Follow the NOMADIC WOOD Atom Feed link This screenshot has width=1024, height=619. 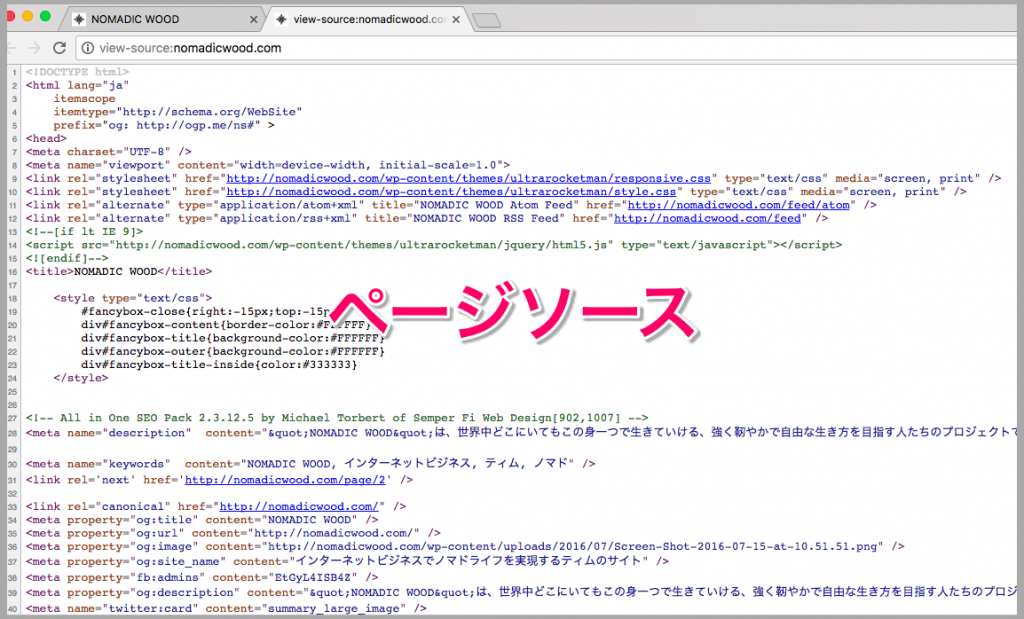[x=738, y=204]
